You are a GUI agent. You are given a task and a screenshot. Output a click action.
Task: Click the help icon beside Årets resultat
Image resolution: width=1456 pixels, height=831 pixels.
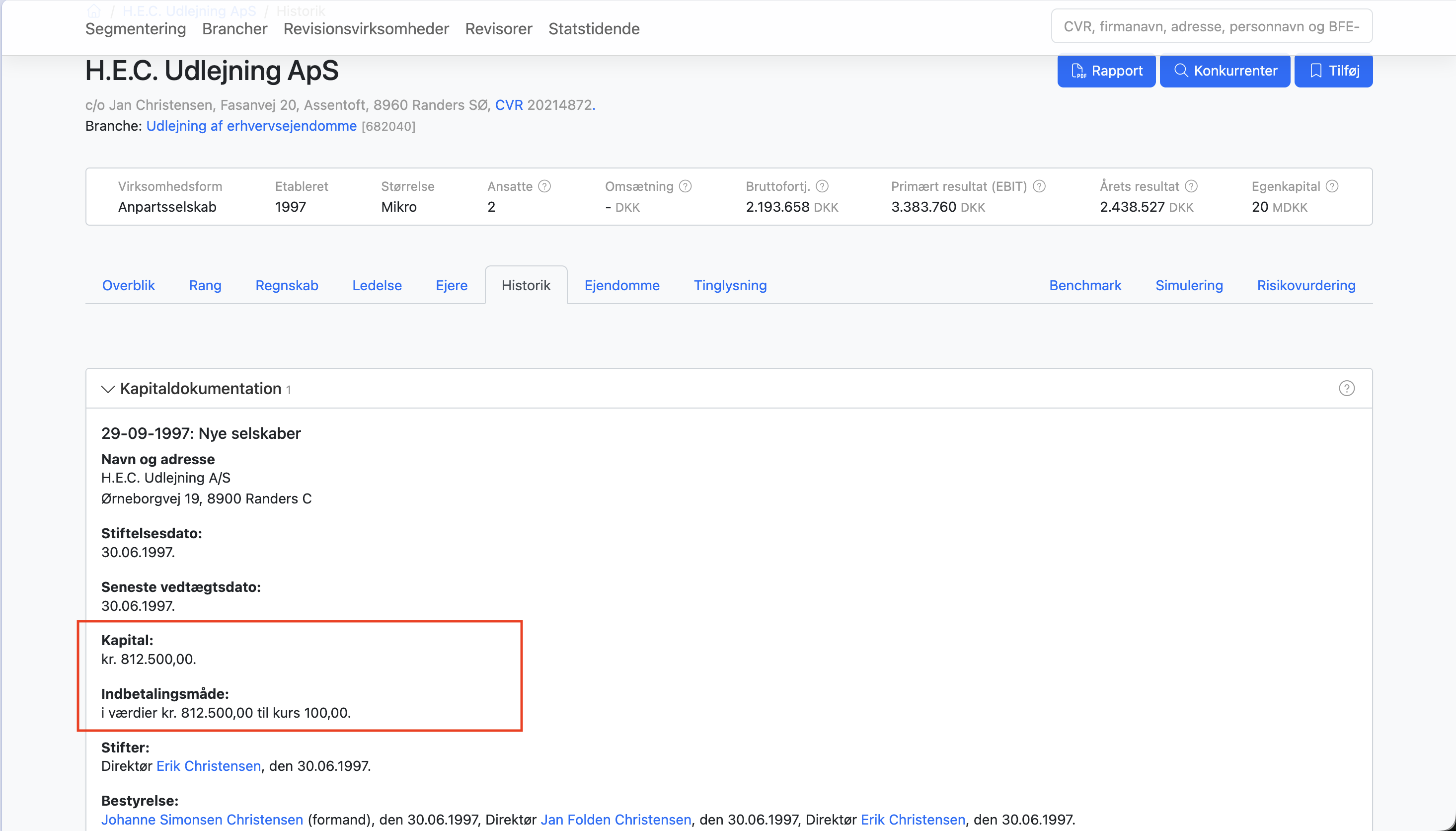[1191, 186]
